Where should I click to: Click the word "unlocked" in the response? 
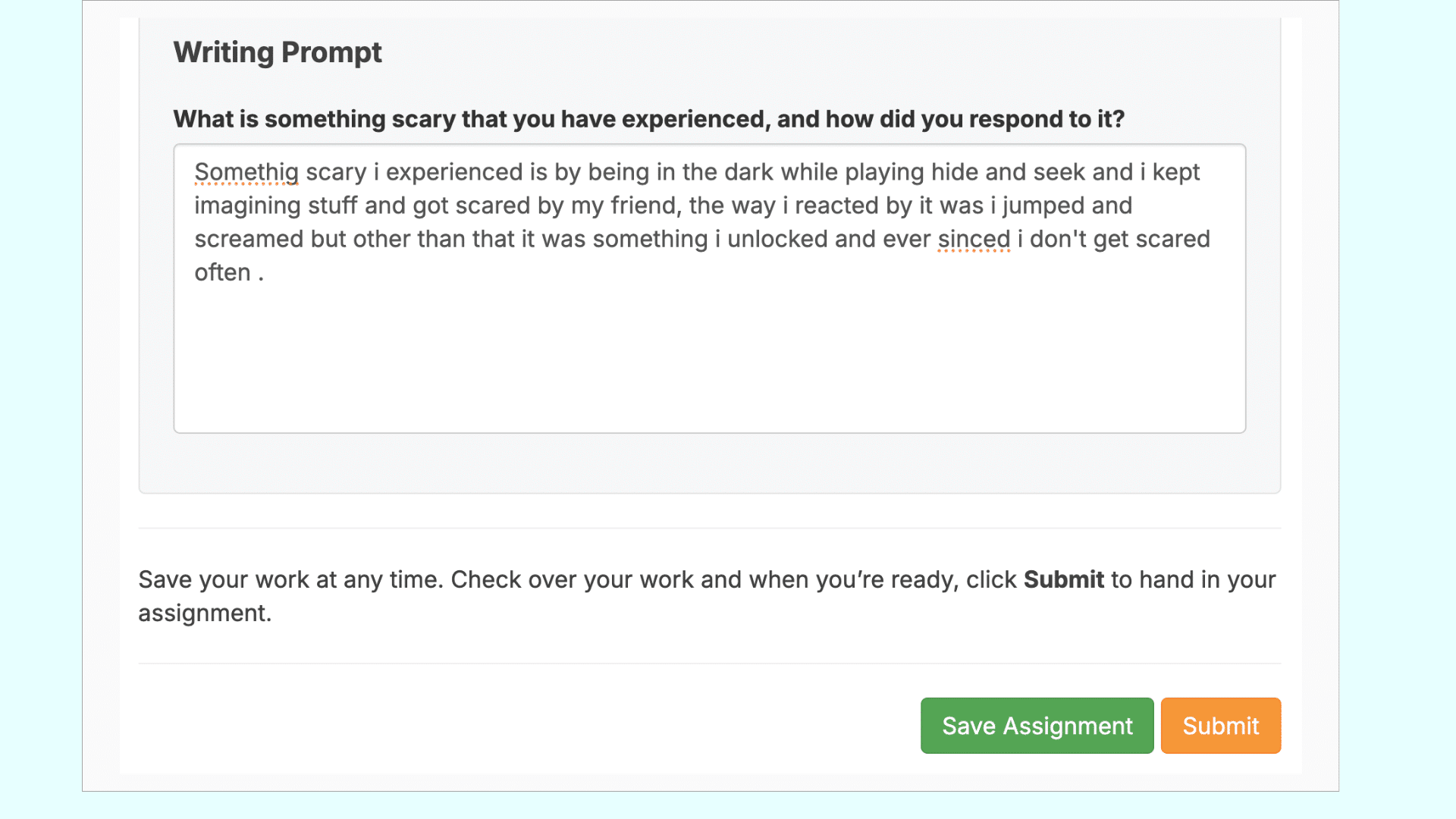tap(777, 239)
